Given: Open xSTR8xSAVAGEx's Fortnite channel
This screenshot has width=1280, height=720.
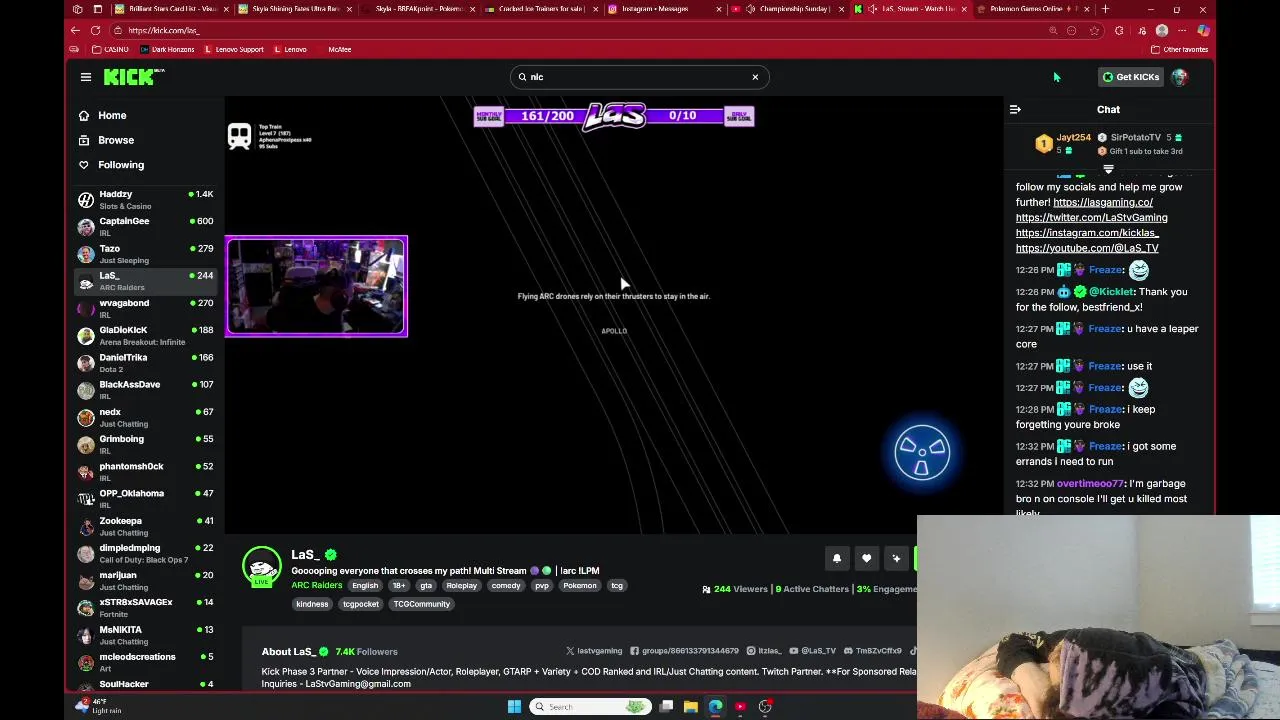Looking at the screenshot, I should coord(146,608).
